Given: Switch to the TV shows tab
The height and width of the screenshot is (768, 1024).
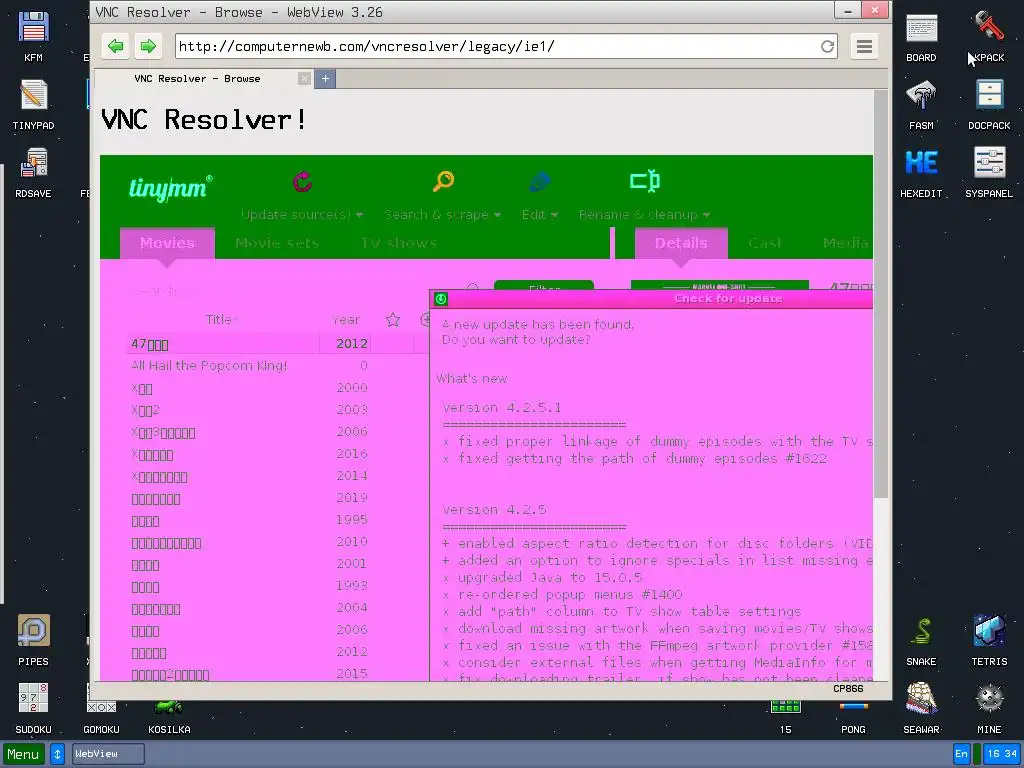Looking at the screenshot, I should click(x=399, y=243).
